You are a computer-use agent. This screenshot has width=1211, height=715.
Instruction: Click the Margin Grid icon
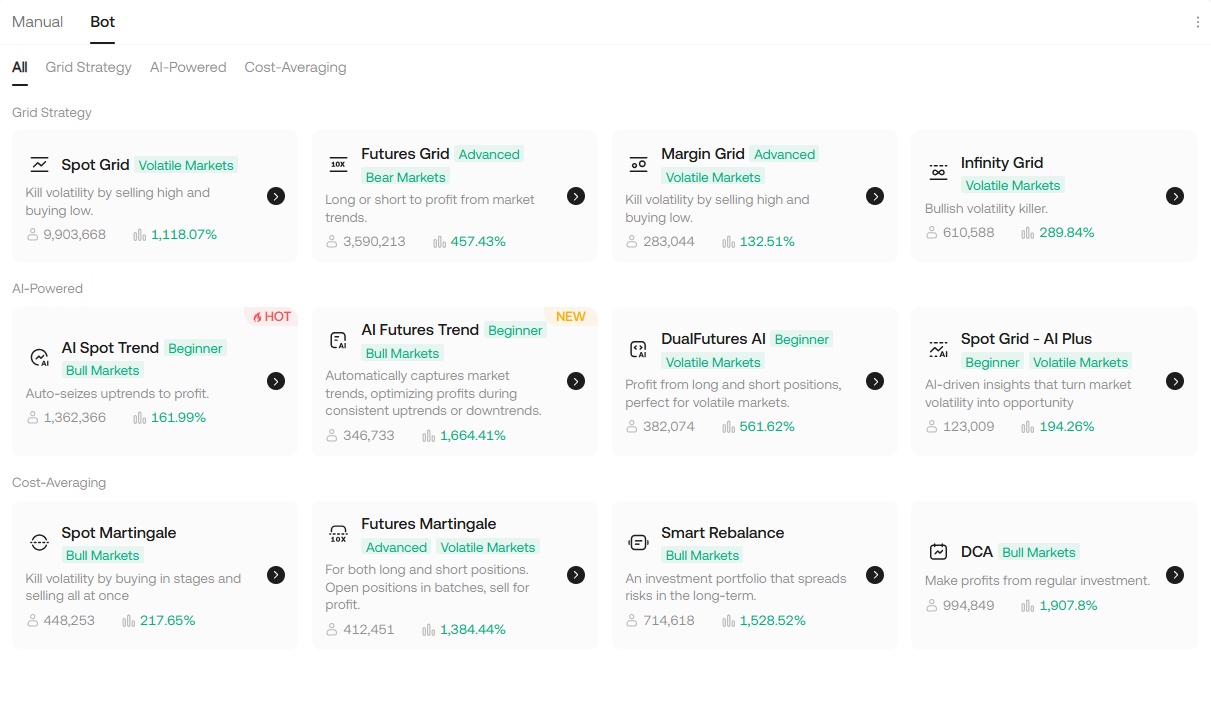point(638,165)
